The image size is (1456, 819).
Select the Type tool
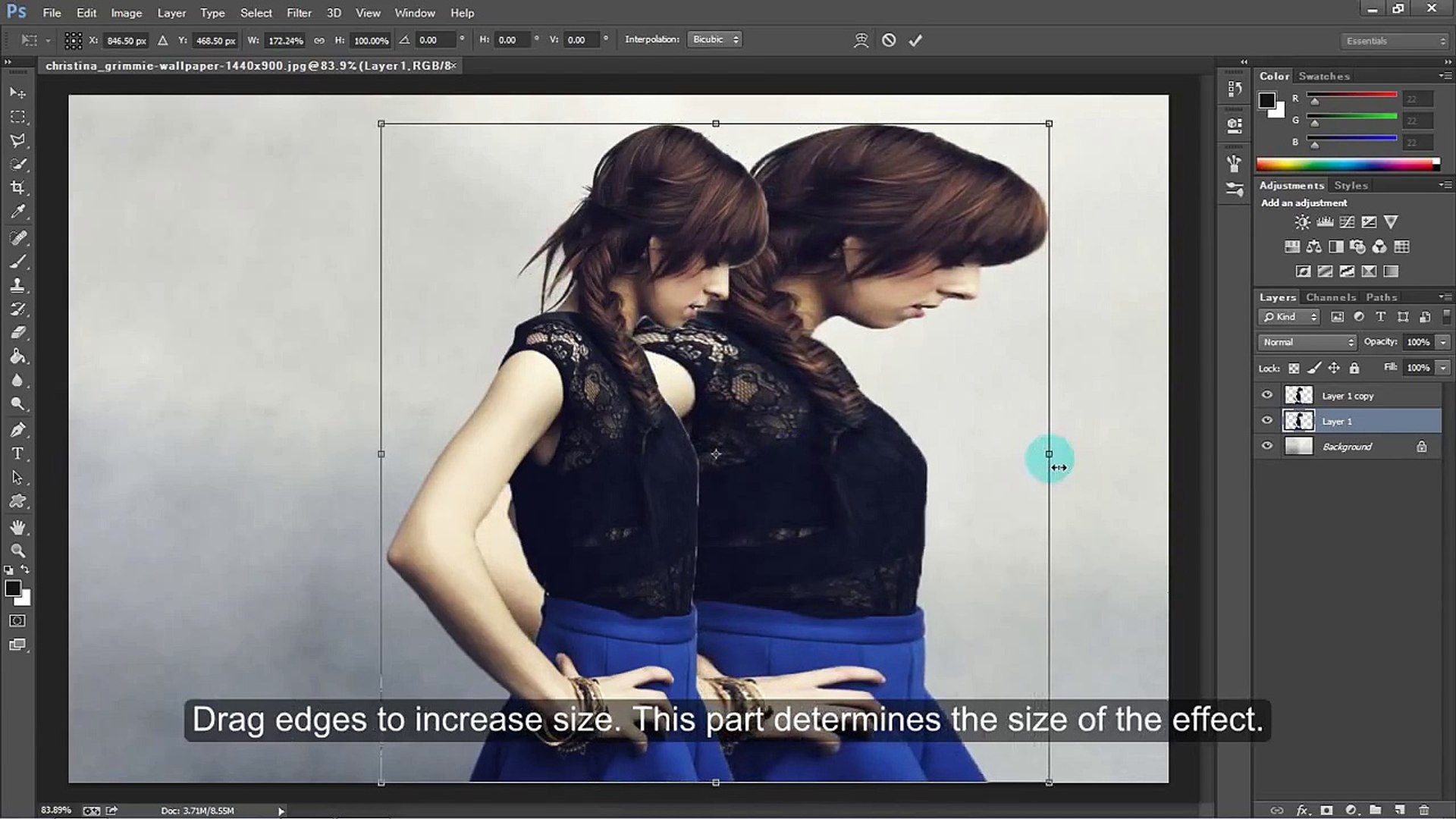[17, 453]
